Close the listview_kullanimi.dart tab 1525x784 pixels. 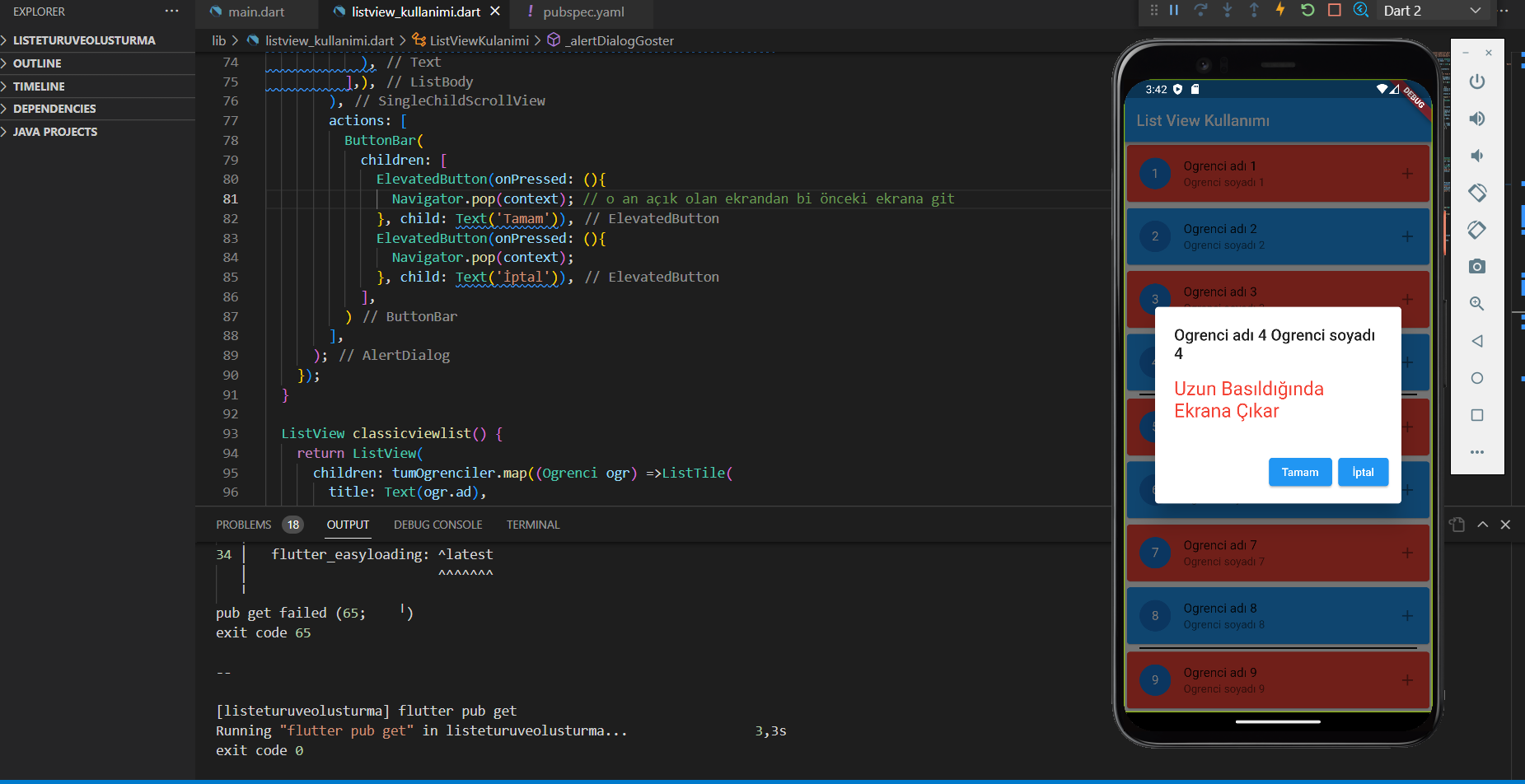pyautogui.click(x=495, y=12)
